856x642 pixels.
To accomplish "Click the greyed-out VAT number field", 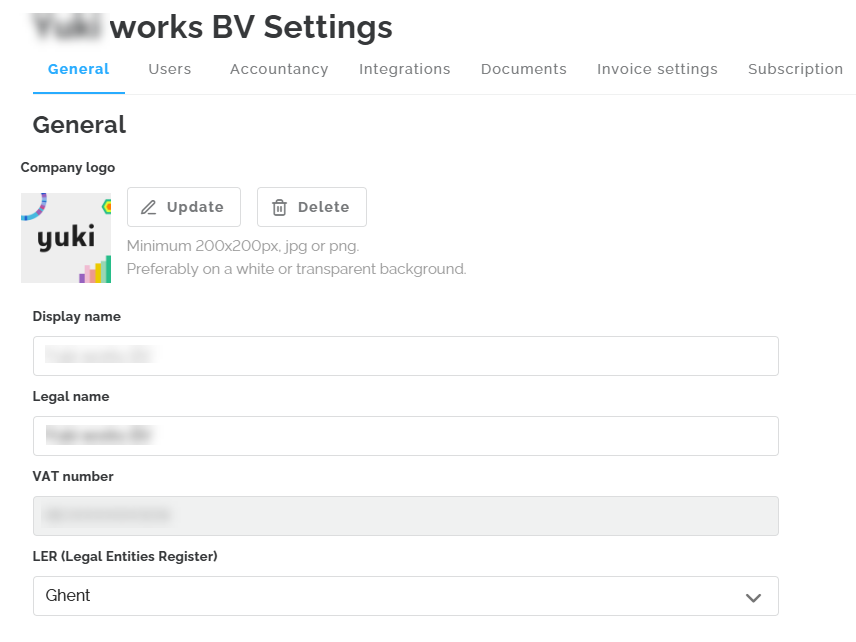I will click(x=405, y=516).
